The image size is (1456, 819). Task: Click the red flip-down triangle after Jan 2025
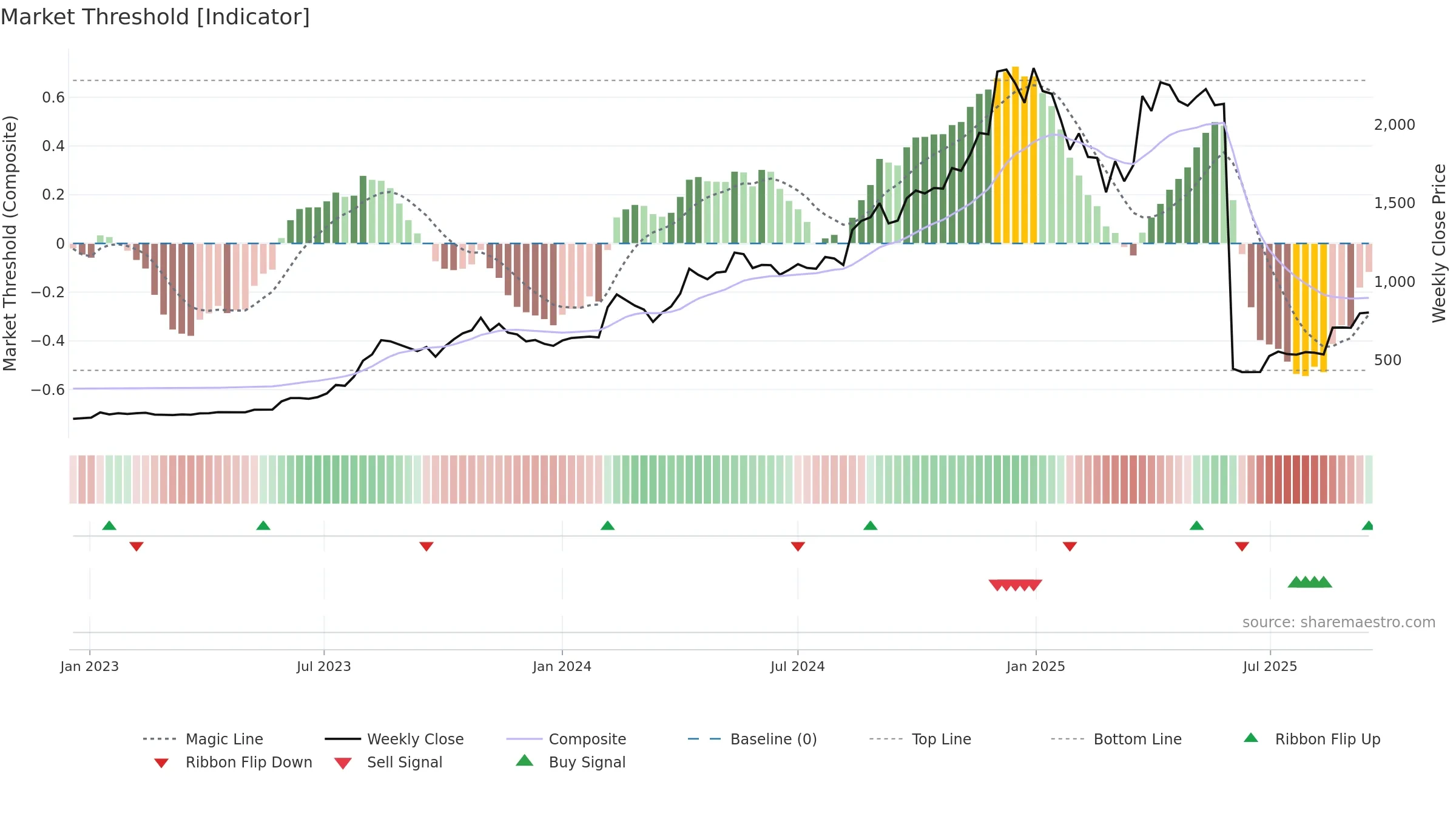pyautogui.click(x=1070, y=547)
